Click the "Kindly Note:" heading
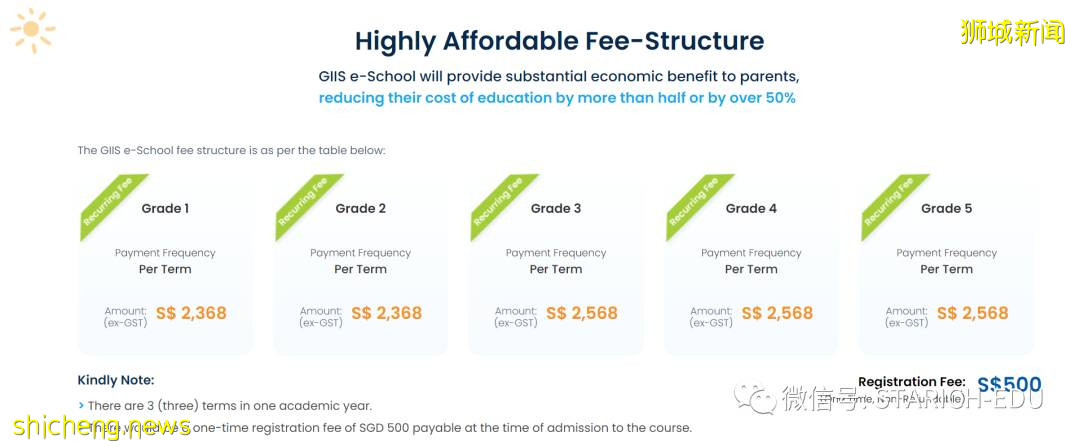Image resolution: width=1080 pixels, height=446 pixels. (x=116, y=381)
